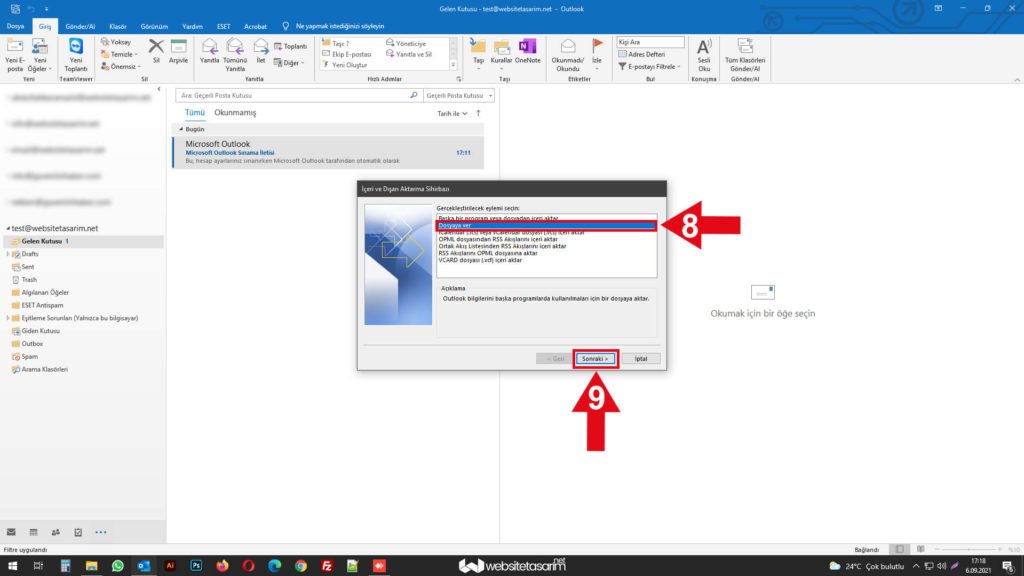Image resolution: width=1024 pixels, height=576 pixels.
Task: Select the Okunmamış filter tab
Action: pyautogui.click(x=235, y=113)
